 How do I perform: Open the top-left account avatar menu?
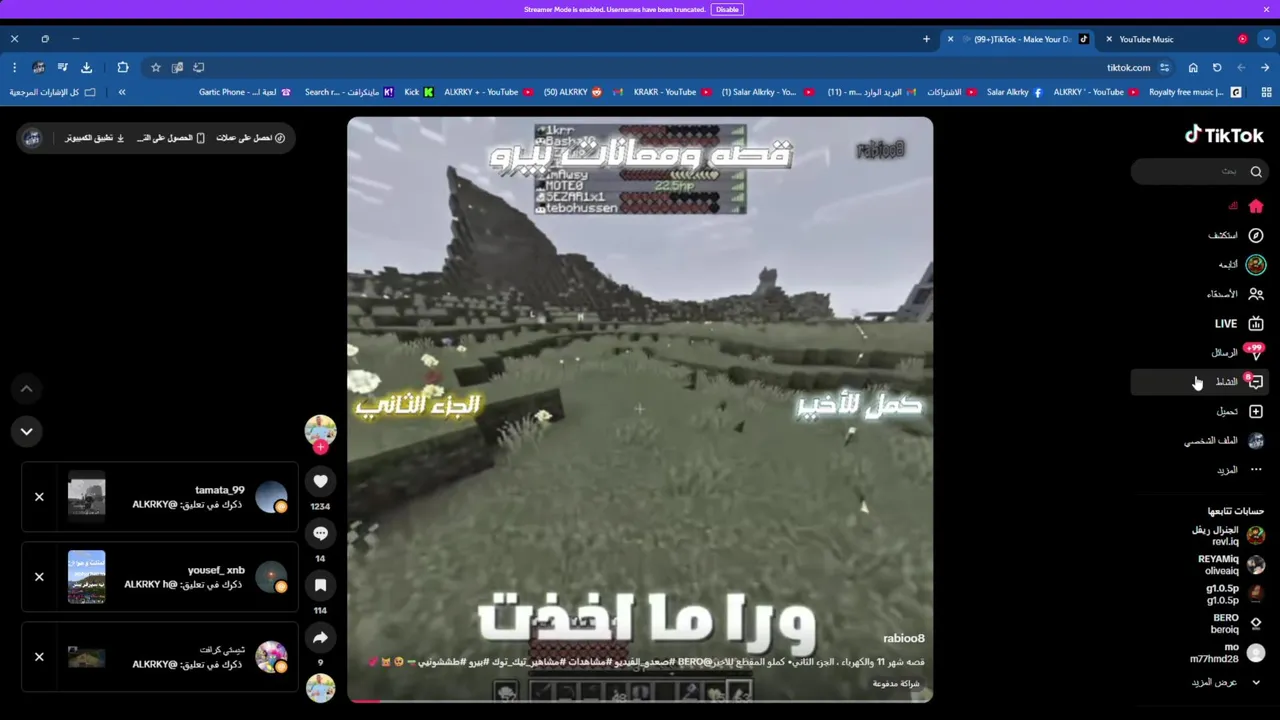coord(32,138)
